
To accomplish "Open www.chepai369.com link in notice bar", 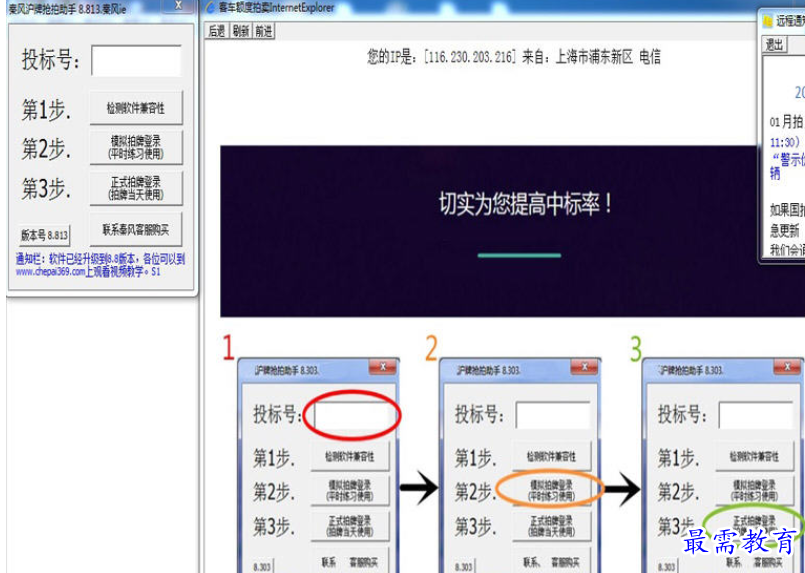I will click(50, 272).
